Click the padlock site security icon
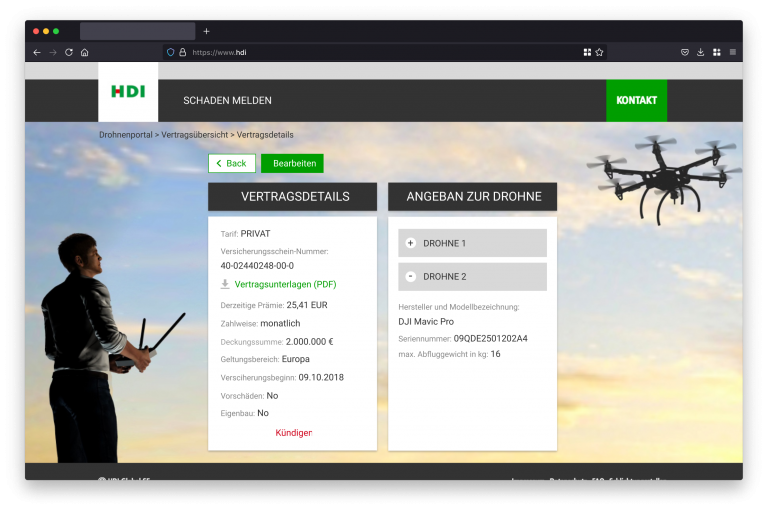 pyautogui.click(x=182, y=52)
